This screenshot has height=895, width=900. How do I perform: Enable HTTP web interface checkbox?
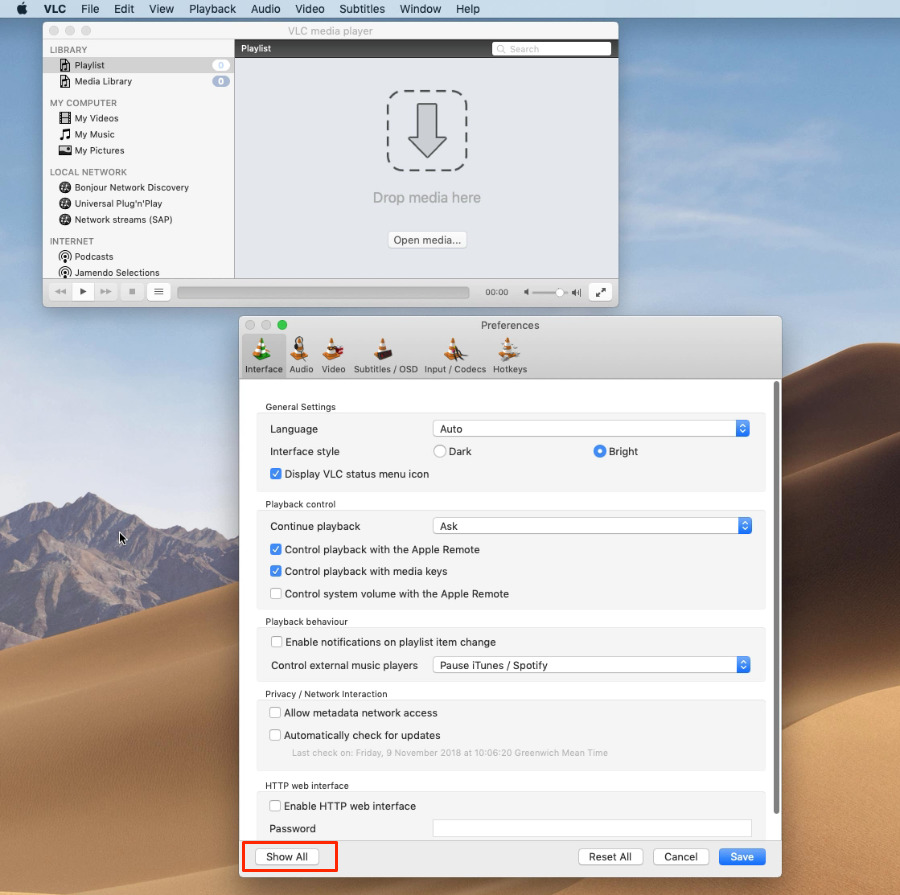point(275,806)
